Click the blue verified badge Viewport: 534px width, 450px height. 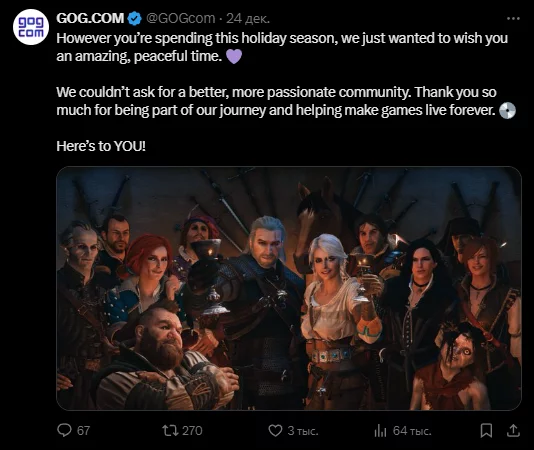[135, 18]
